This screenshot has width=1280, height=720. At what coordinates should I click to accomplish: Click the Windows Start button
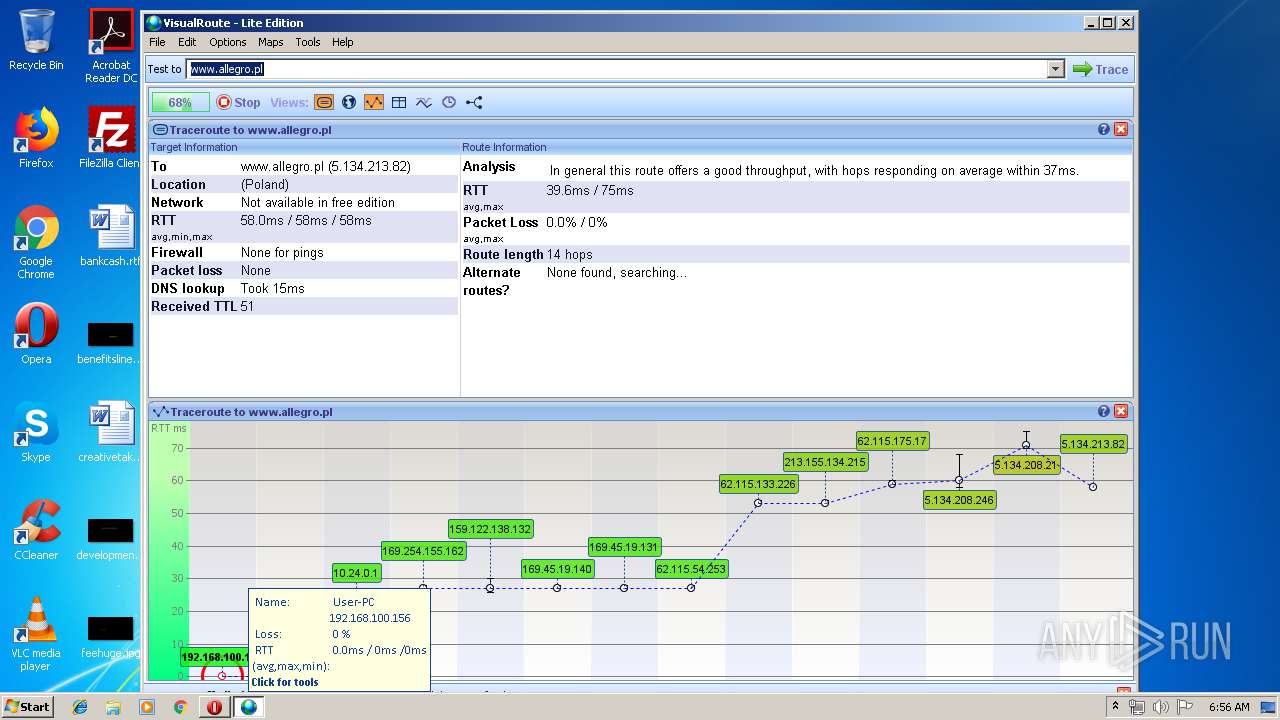point(28,706)
